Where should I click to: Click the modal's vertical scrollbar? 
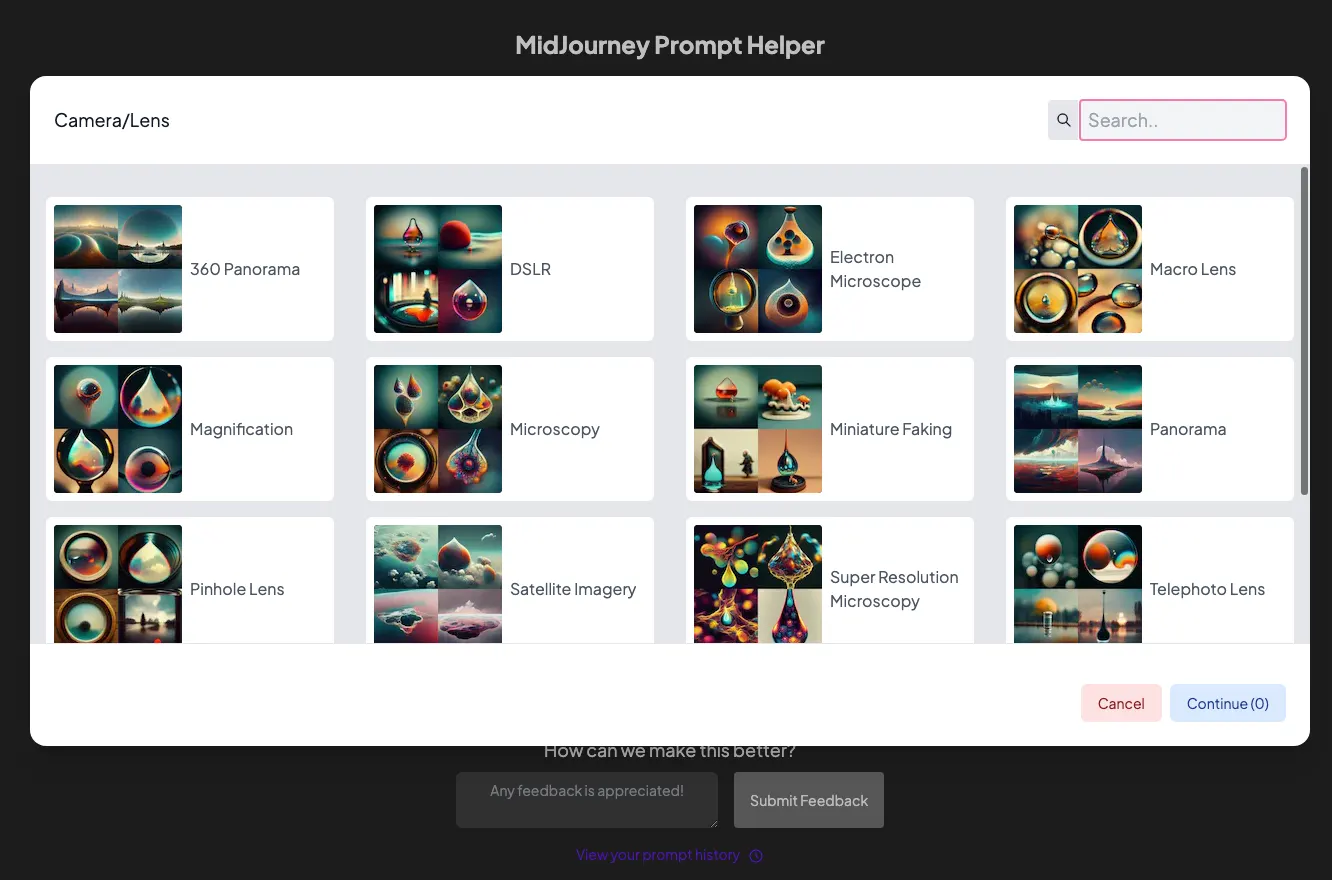(1304, 330)
